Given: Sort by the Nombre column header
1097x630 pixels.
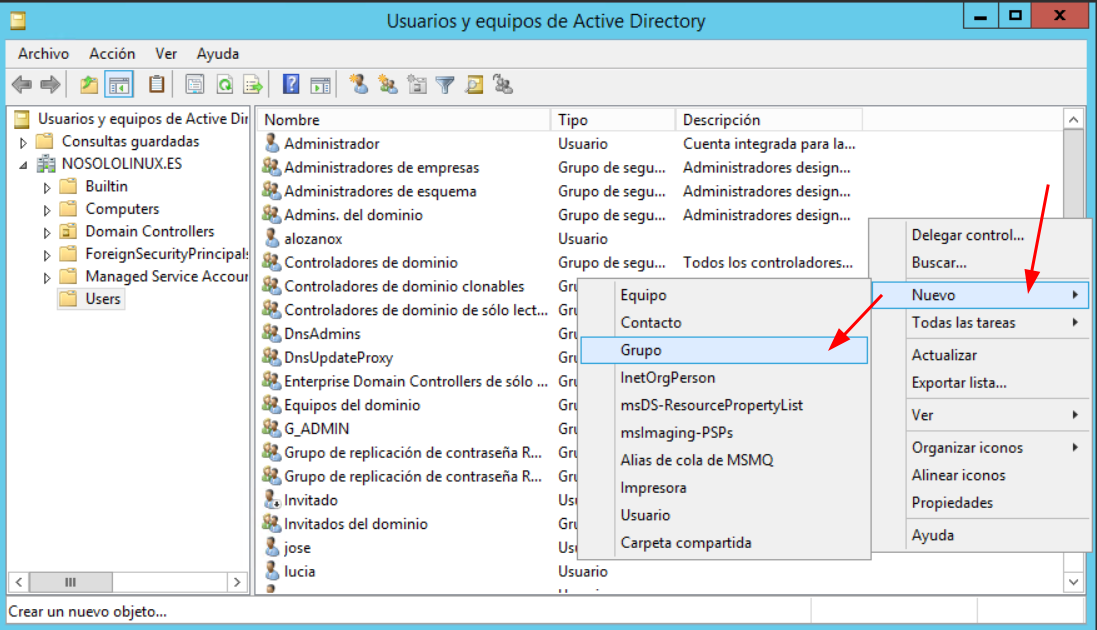Looking at the screenshot, I should pyautogui.click(x=400, y=120).
